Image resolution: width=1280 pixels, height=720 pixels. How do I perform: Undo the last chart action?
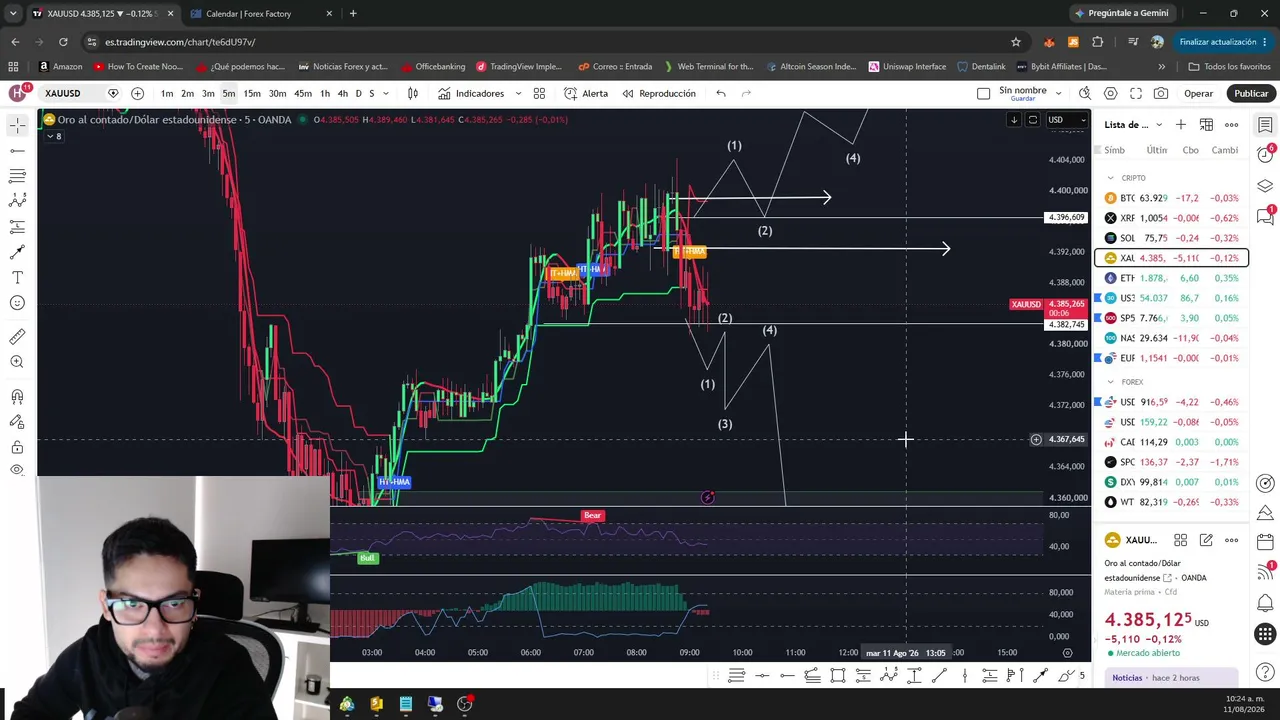point(721,93)
